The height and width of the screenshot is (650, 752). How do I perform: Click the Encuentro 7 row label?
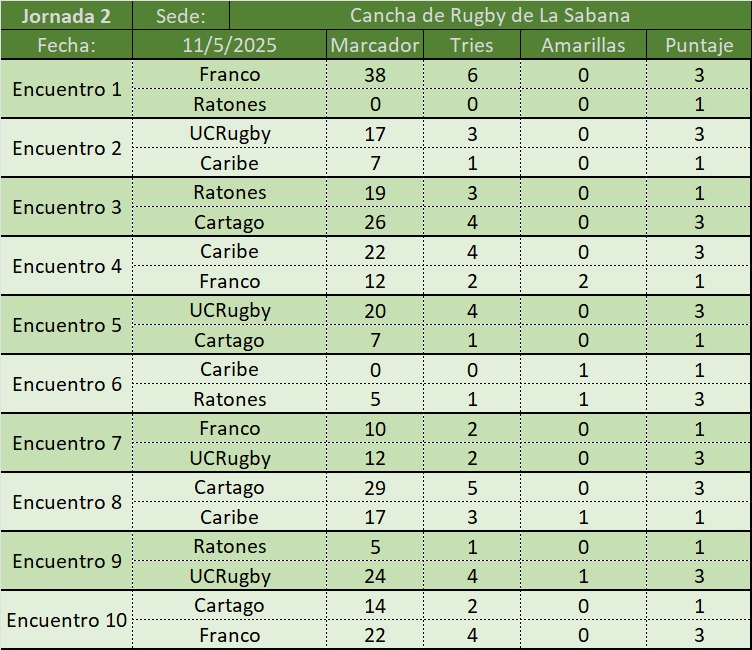(x=66, y=443)
